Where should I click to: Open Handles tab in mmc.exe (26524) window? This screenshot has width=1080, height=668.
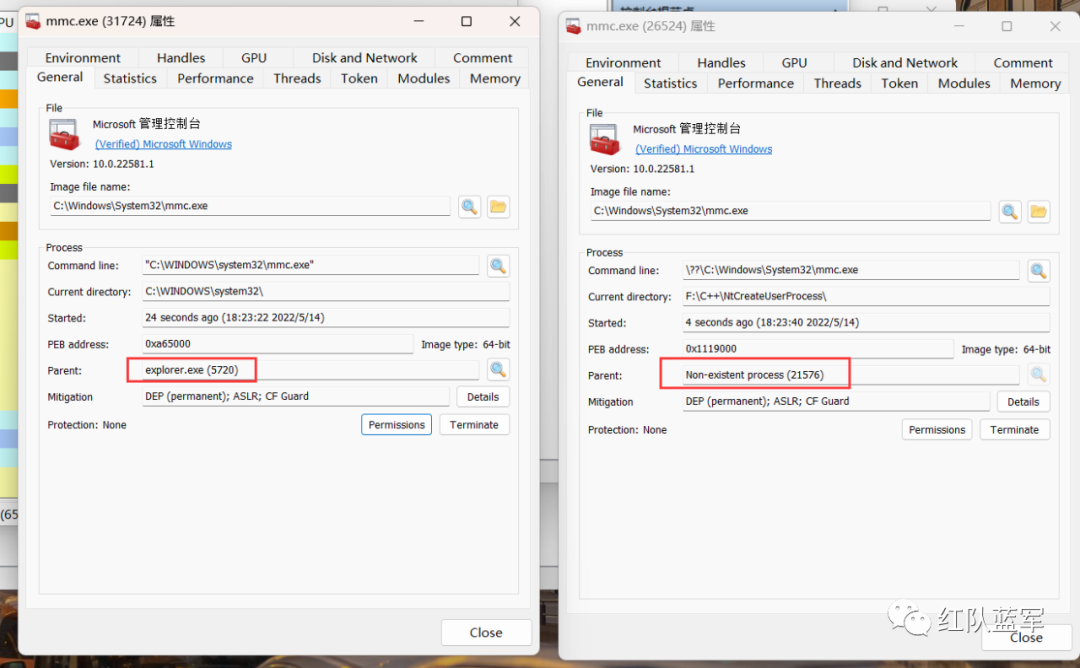coord(721,63)
